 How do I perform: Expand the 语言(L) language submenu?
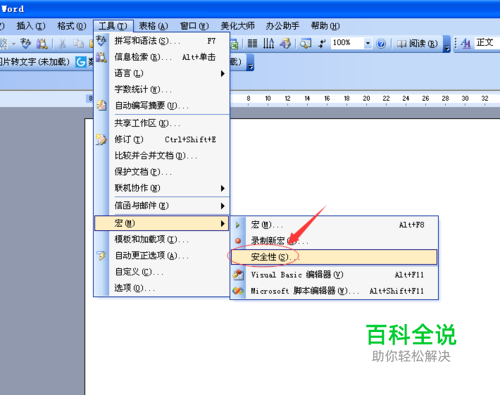click(x=162, y=73)
